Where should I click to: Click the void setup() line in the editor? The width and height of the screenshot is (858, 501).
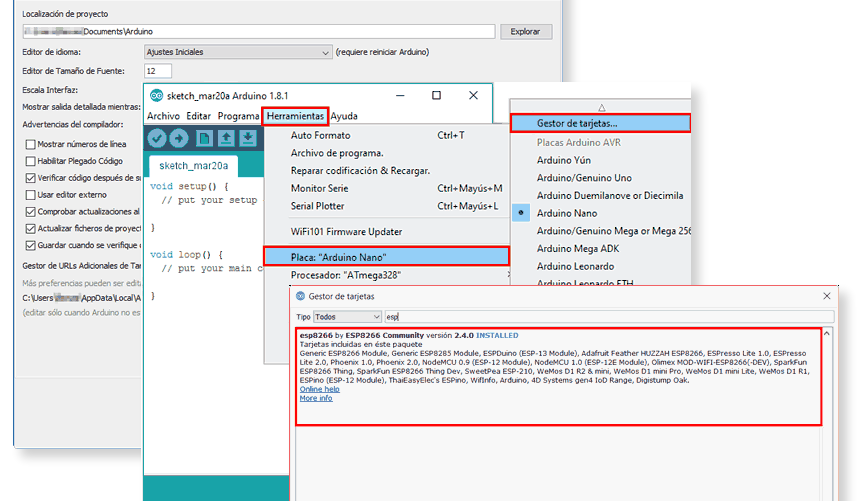pyautogui.click(x=189, y=186)
